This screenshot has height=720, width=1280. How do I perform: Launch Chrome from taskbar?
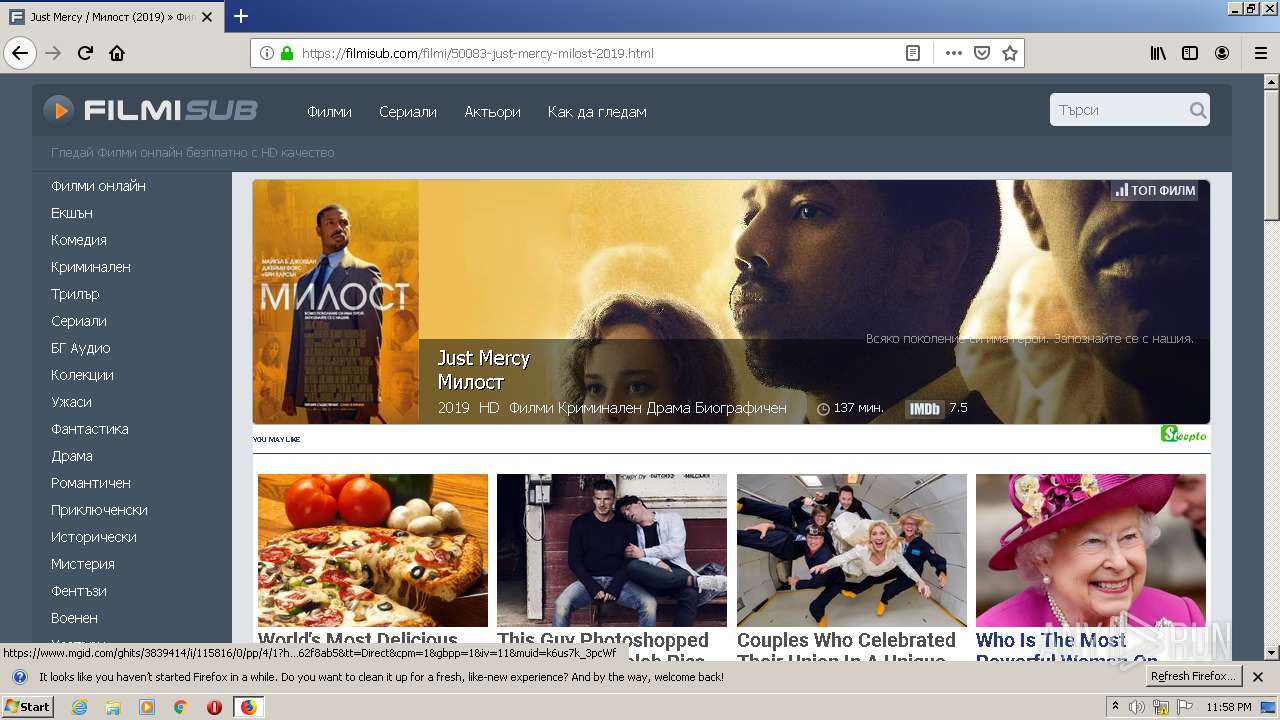coord(180,707)
